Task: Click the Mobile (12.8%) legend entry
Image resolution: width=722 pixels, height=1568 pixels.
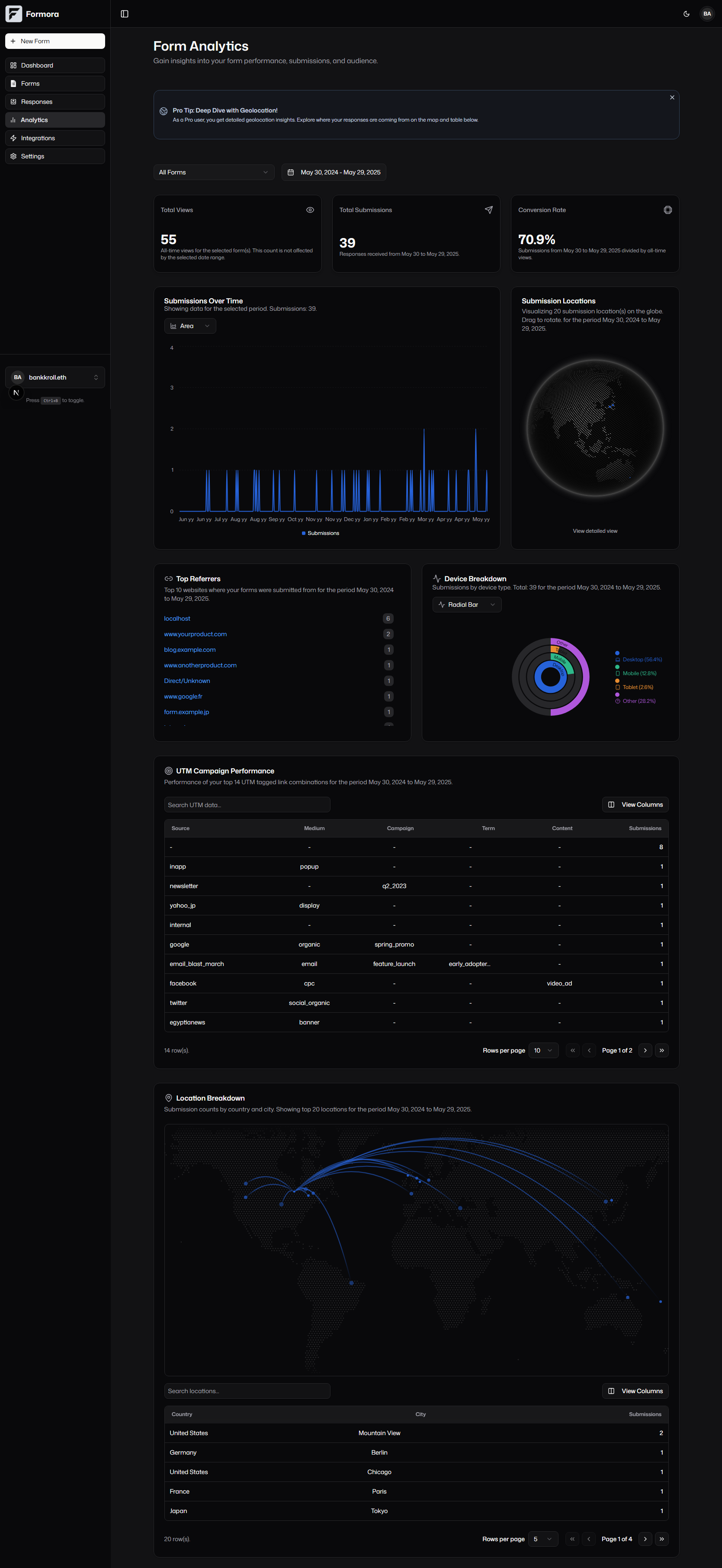Action: pyautogui.click(x=635, y=673)
